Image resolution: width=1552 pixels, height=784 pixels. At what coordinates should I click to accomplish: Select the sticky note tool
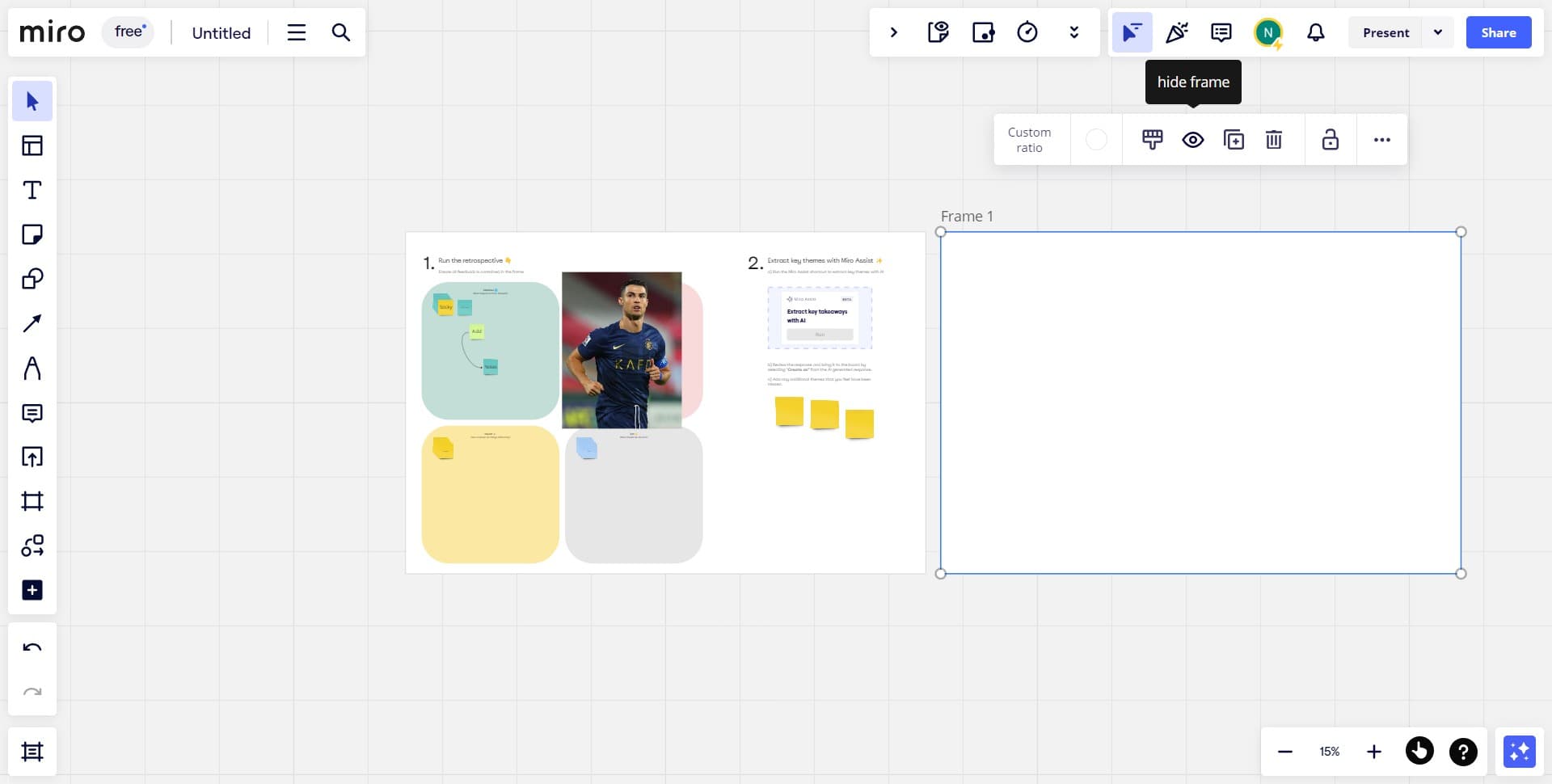[x=32, y=234]
